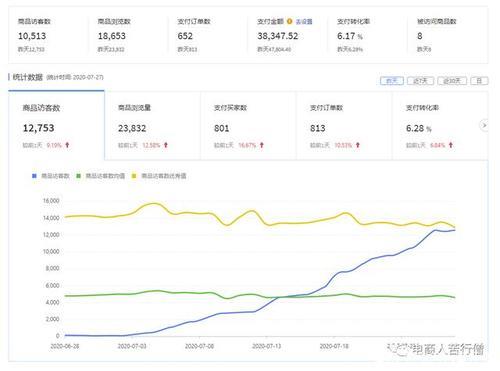The width and height of the screenshot is (500, 371).
Task: Click the 38,347.52 payment amount value
Action: 278,36
